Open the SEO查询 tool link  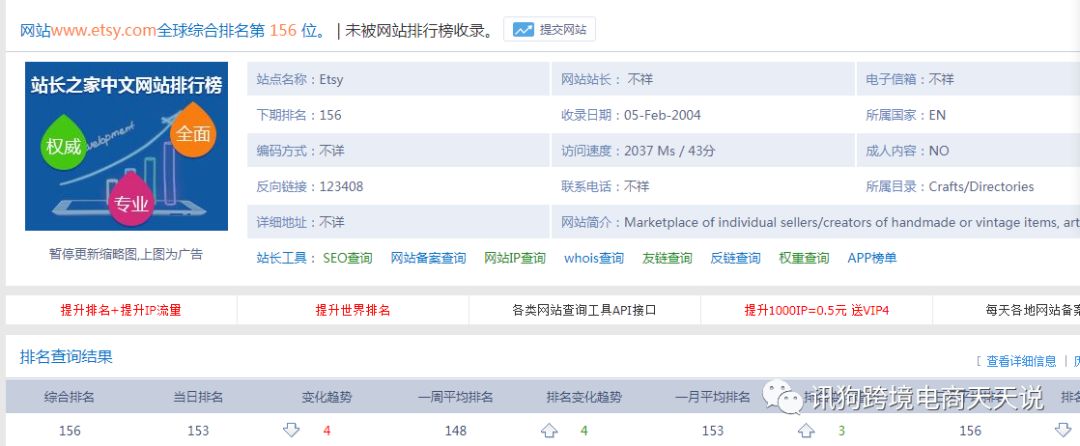click(x=347, y=258)
